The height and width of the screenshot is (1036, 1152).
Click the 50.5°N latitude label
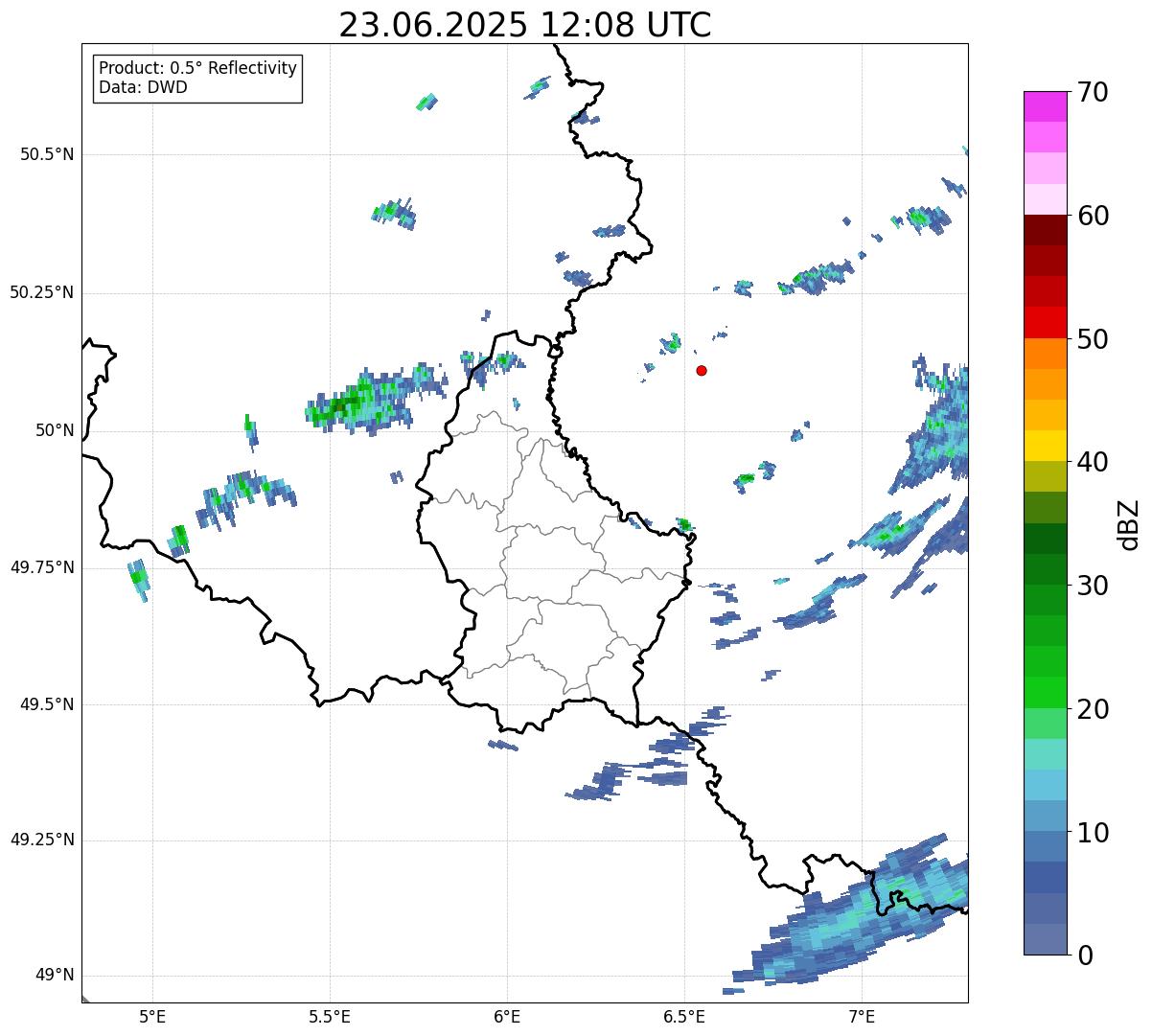(x=47, y=154)
